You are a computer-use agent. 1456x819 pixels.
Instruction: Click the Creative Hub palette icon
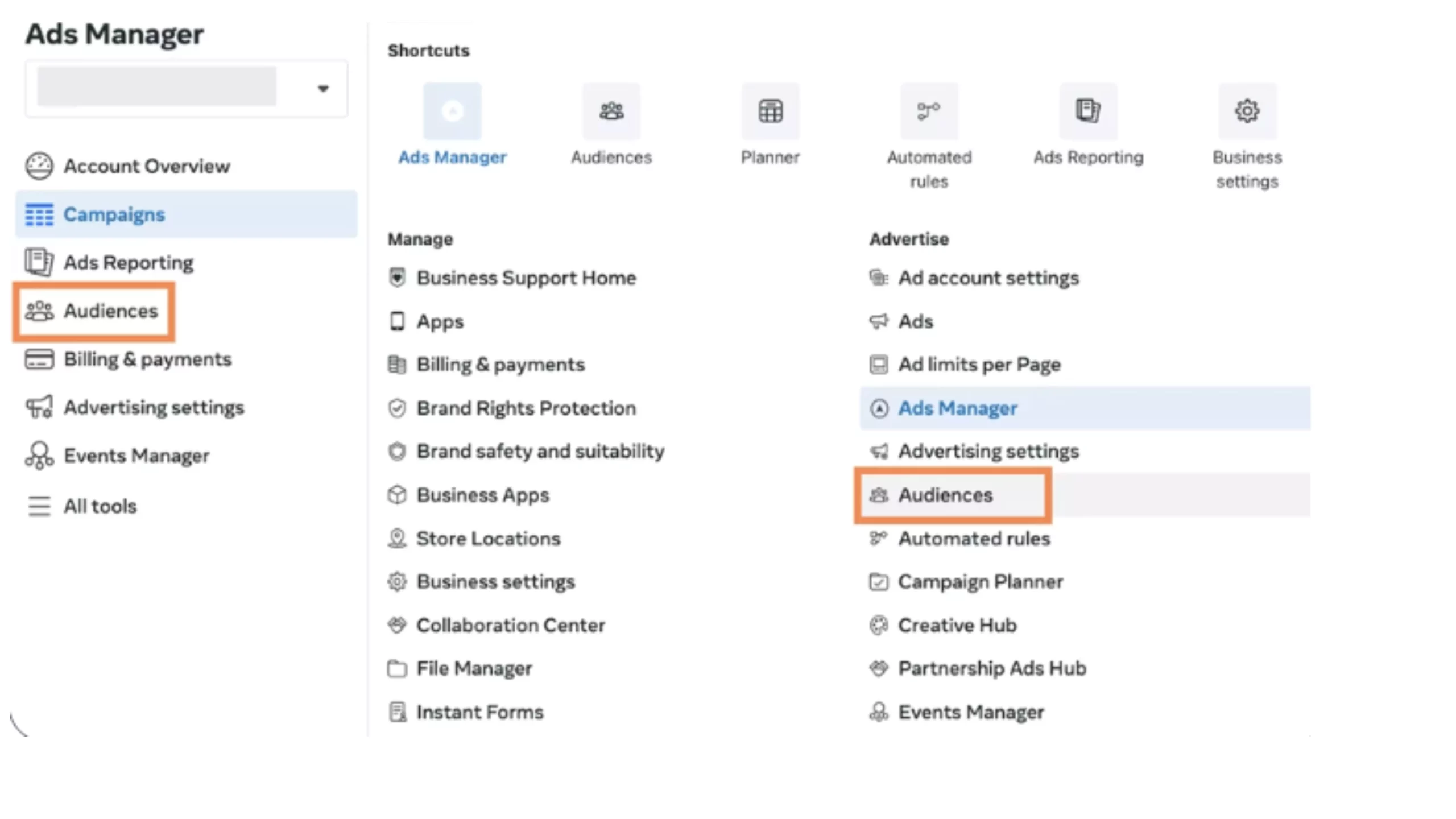[879, 625]
